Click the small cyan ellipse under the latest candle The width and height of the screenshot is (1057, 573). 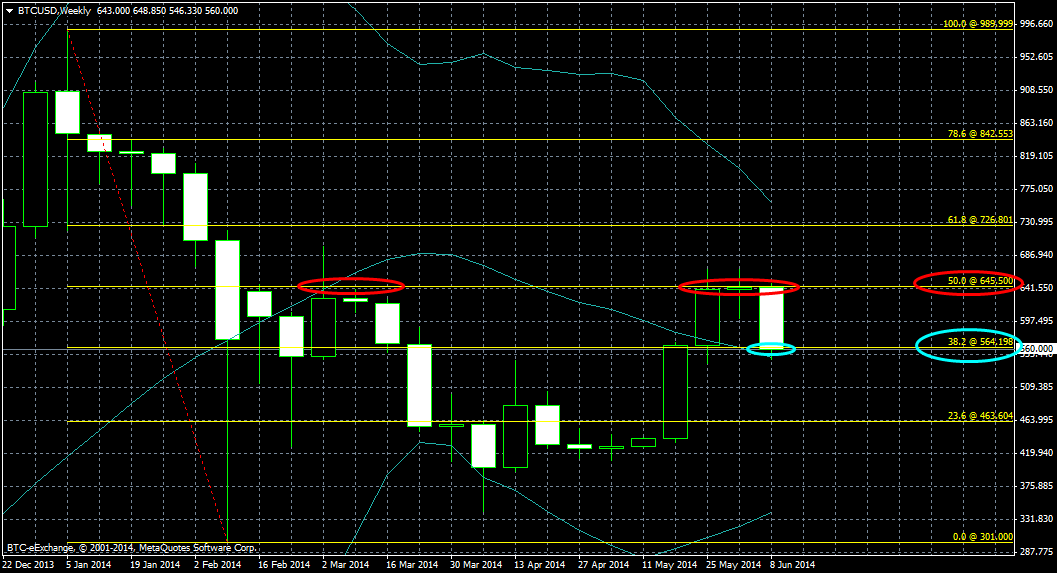[x=771, y=349]
